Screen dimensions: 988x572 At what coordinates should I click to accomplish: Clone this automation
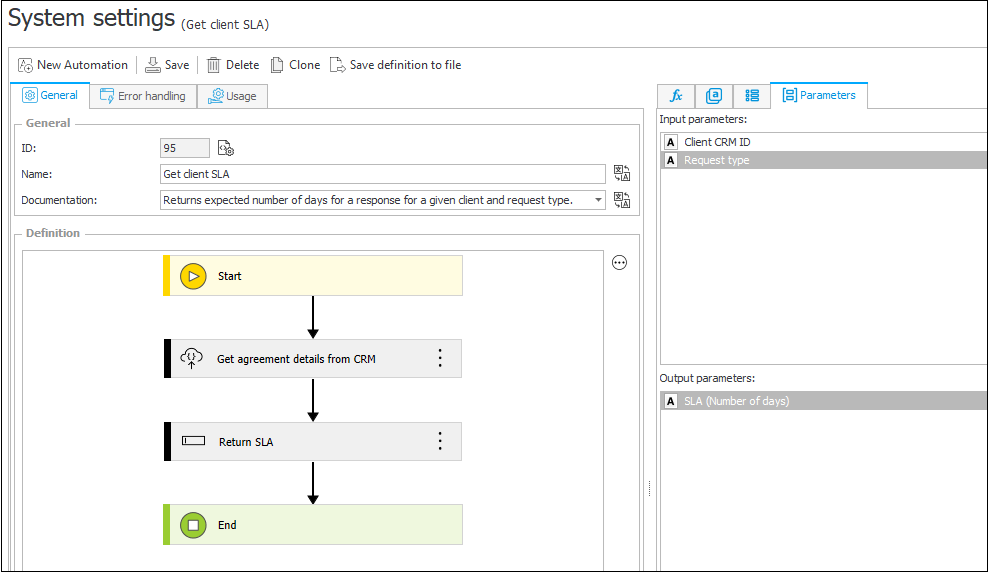(x=295, y=65)
